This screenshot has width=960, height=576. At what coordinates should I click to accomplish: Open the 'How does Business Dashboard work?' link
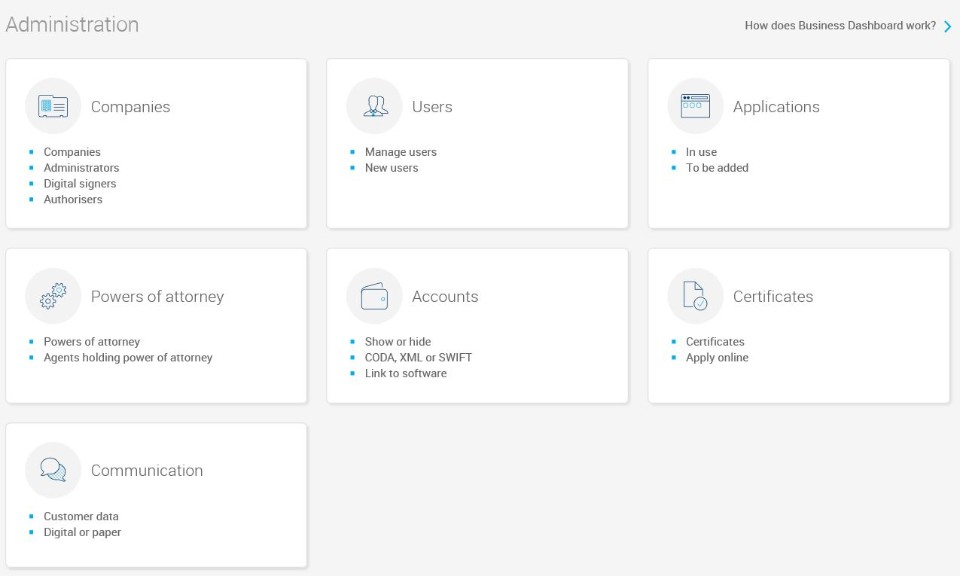[838, 25]
